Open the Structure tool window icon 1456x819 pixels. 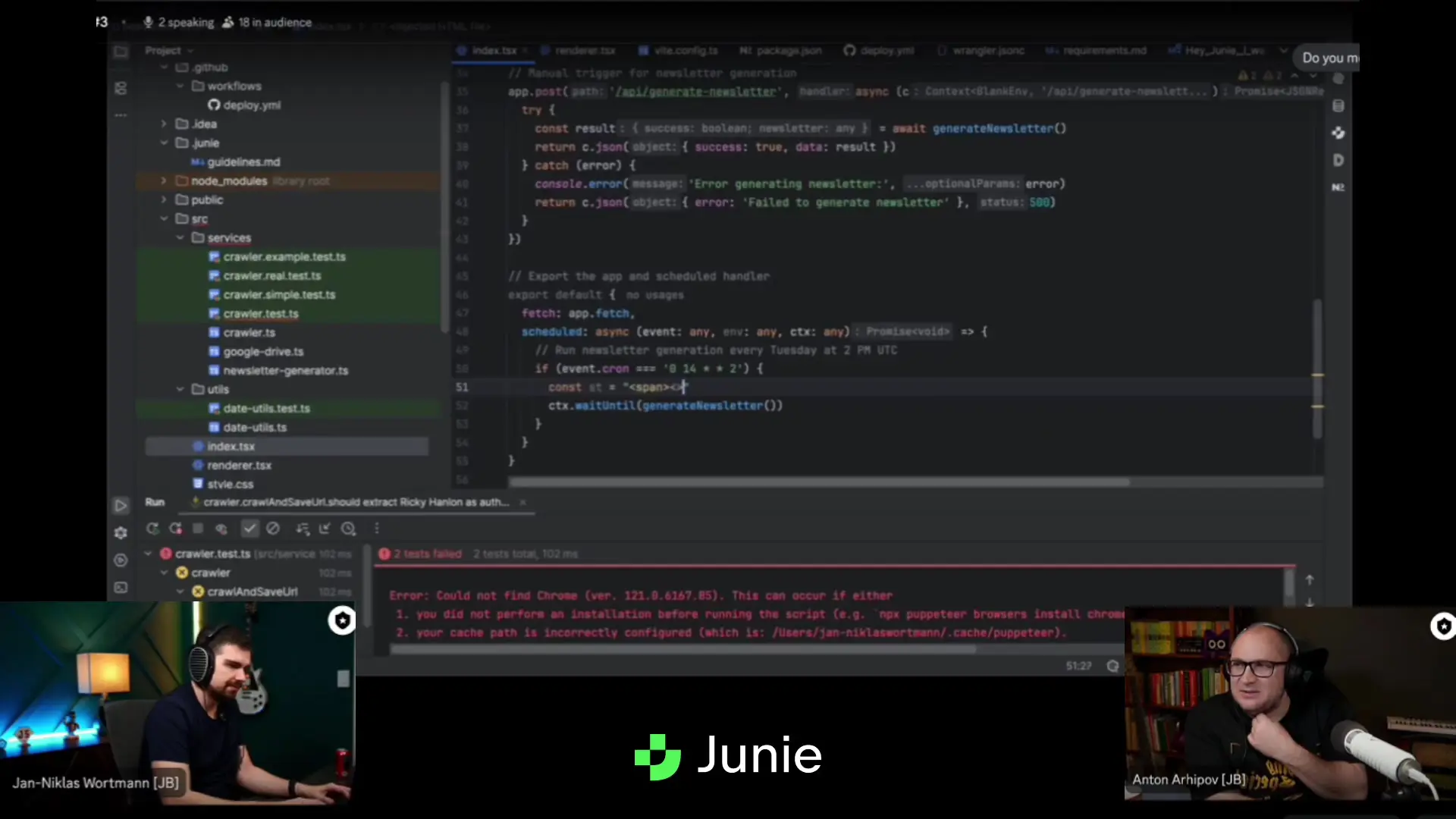[x=121, y=89]
